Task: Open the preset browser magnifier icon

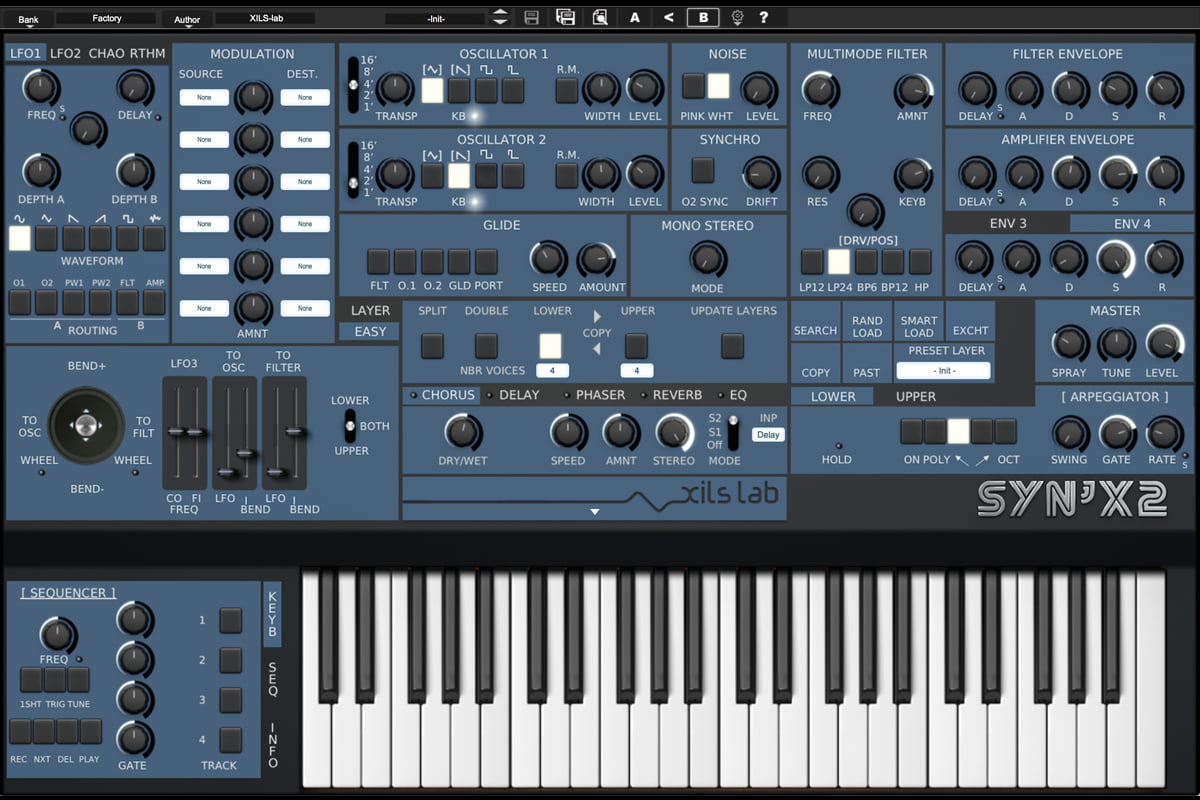Action: point(599,17)
